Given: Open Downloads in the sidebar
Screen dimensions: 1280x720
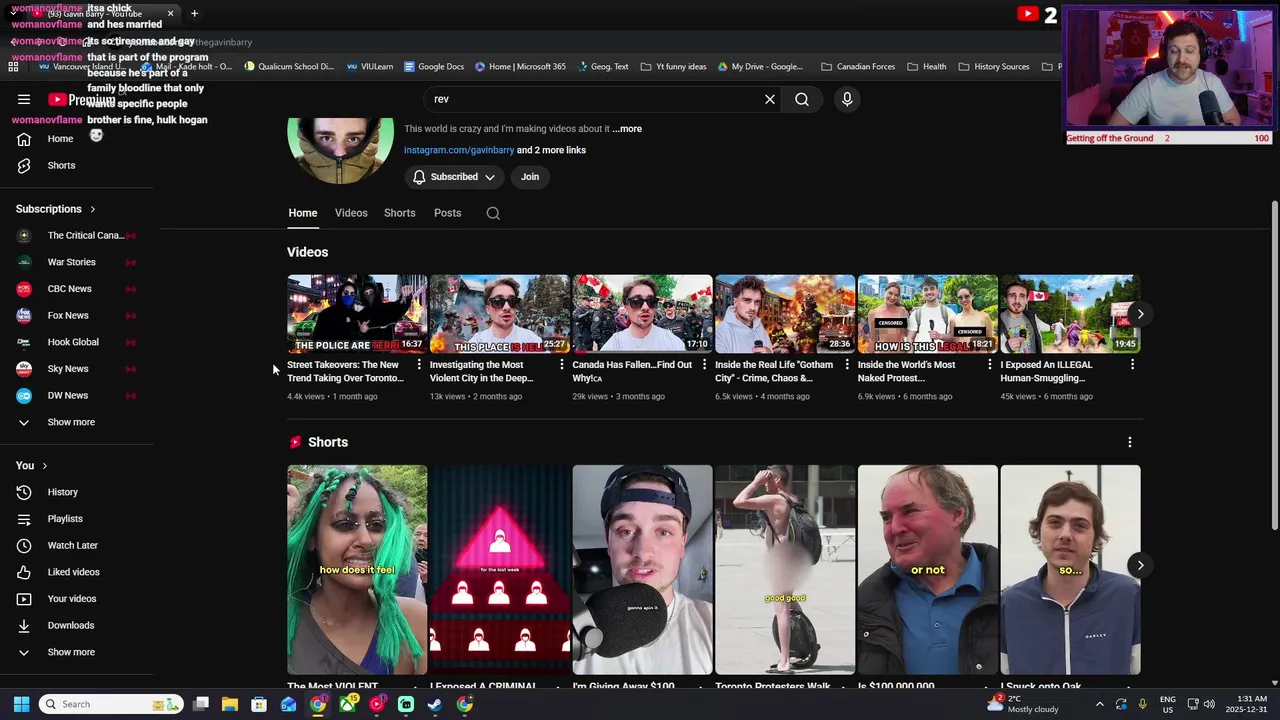Looking at the screenshot, I should [x=70, y=626].
